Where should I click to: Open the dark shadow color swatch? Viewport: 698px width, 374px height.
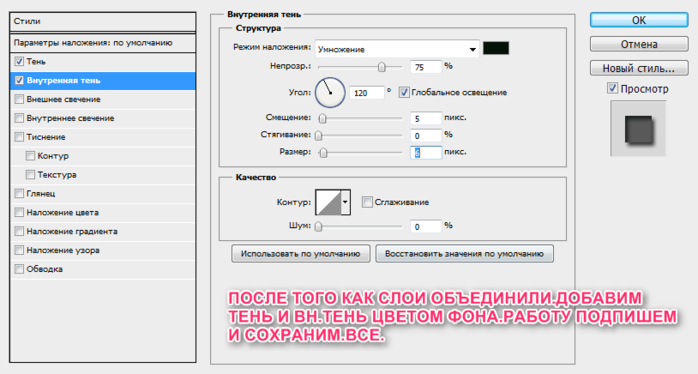click(x=496, y=48)
